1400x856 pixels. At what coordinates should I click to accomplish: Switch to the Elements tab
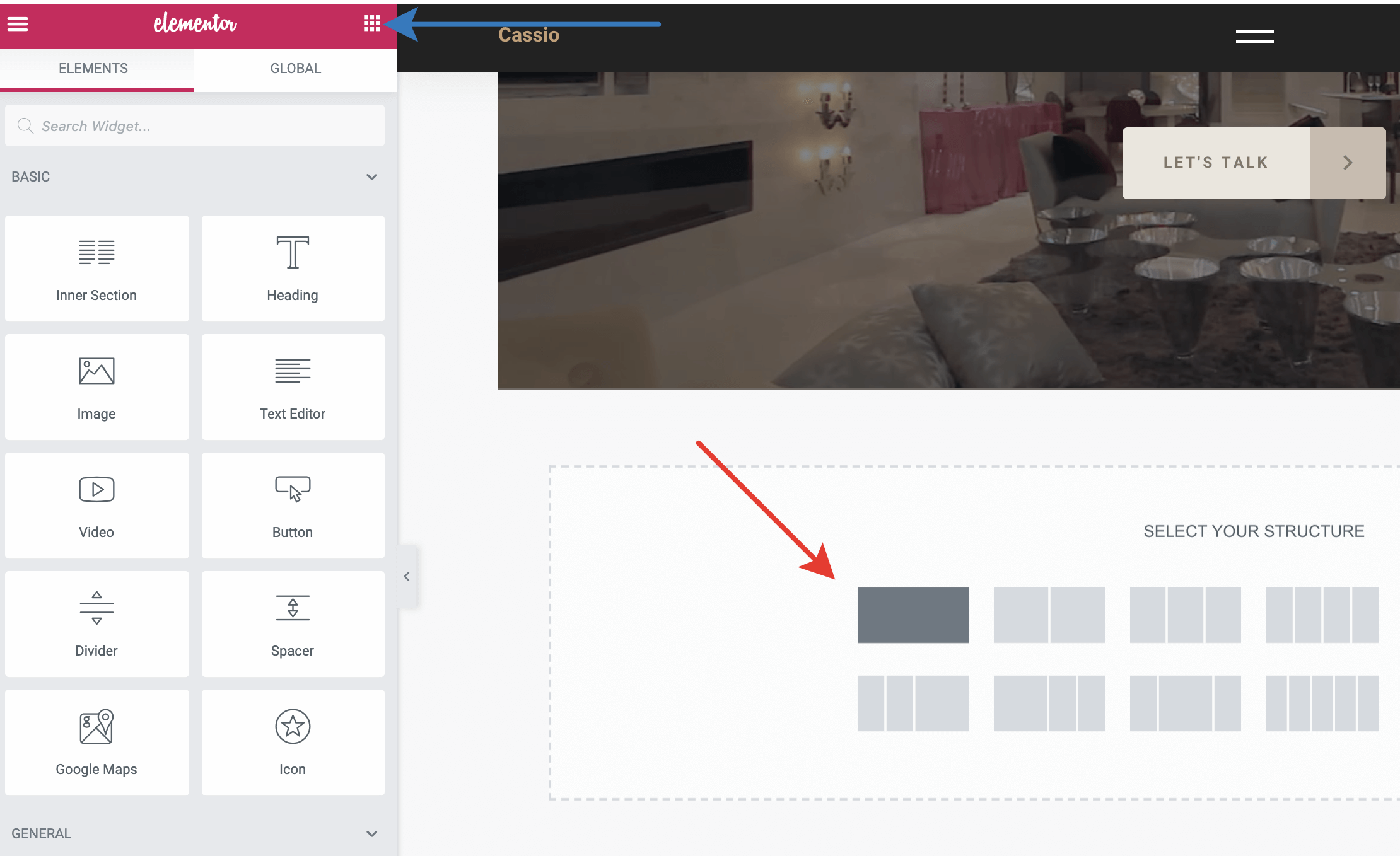(93, 69)
